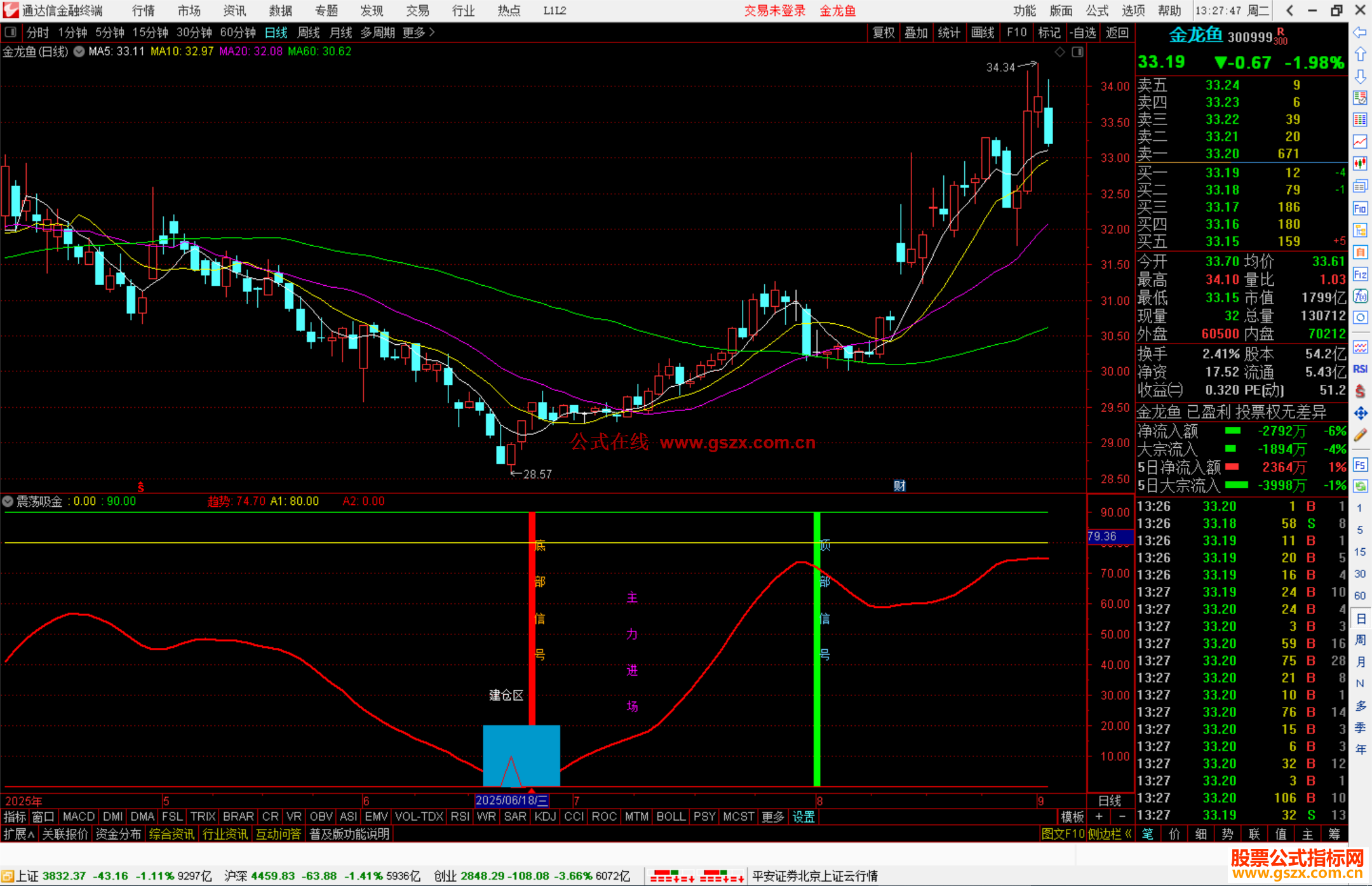Click the panel layout icon left of 分时

coord(11,32)
